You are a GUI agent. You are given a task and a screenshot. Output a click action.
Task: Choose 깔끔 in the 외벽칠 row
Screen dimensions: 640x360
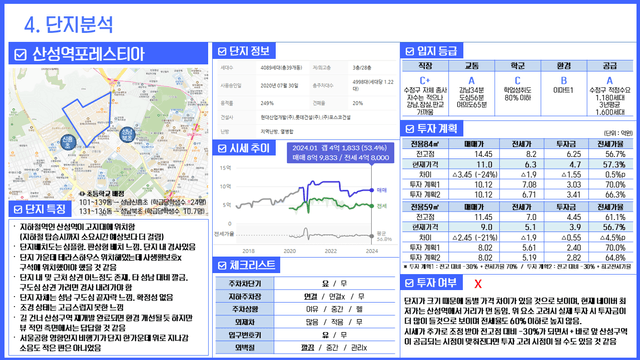click(x=307, y=348)
